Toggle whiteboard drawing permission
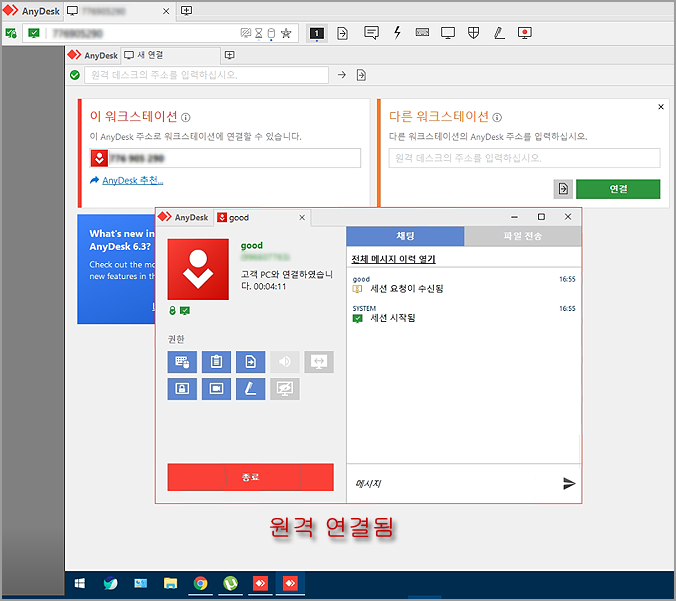Image resolution: width=676 pixels, height=601 pixels. click(250, 389)
